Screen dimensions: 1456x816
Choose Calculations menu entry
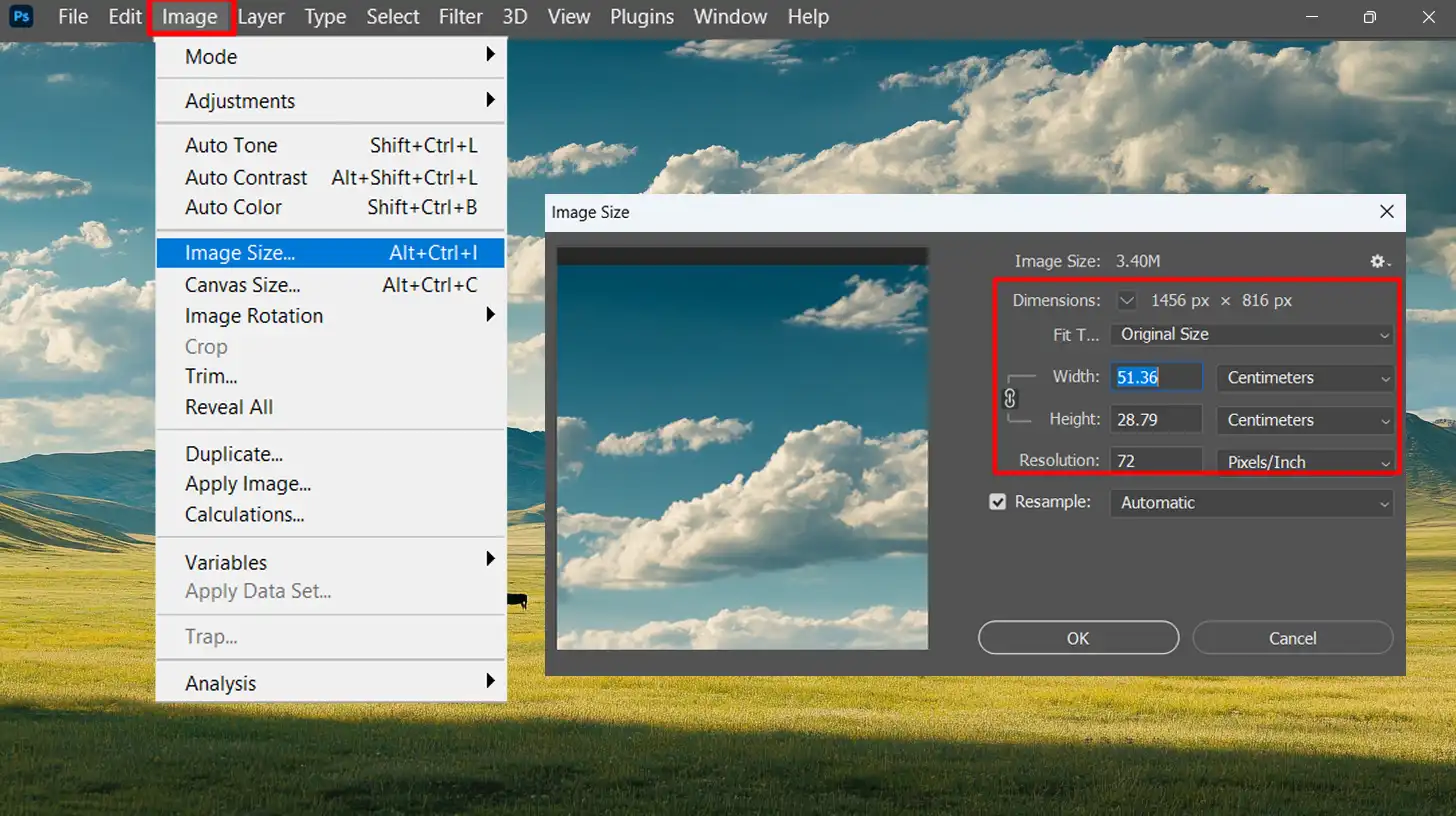point(331,515)
